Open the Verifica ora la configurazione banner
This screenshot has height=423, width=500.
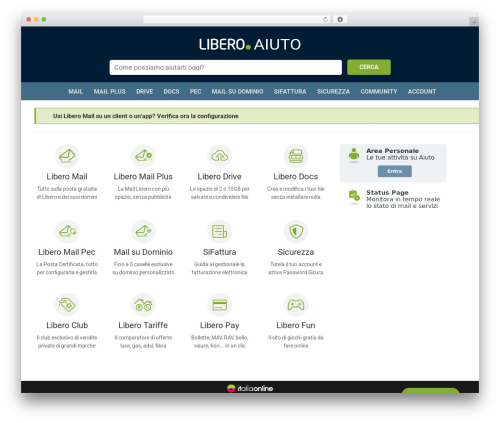click(x=257, y=116)
